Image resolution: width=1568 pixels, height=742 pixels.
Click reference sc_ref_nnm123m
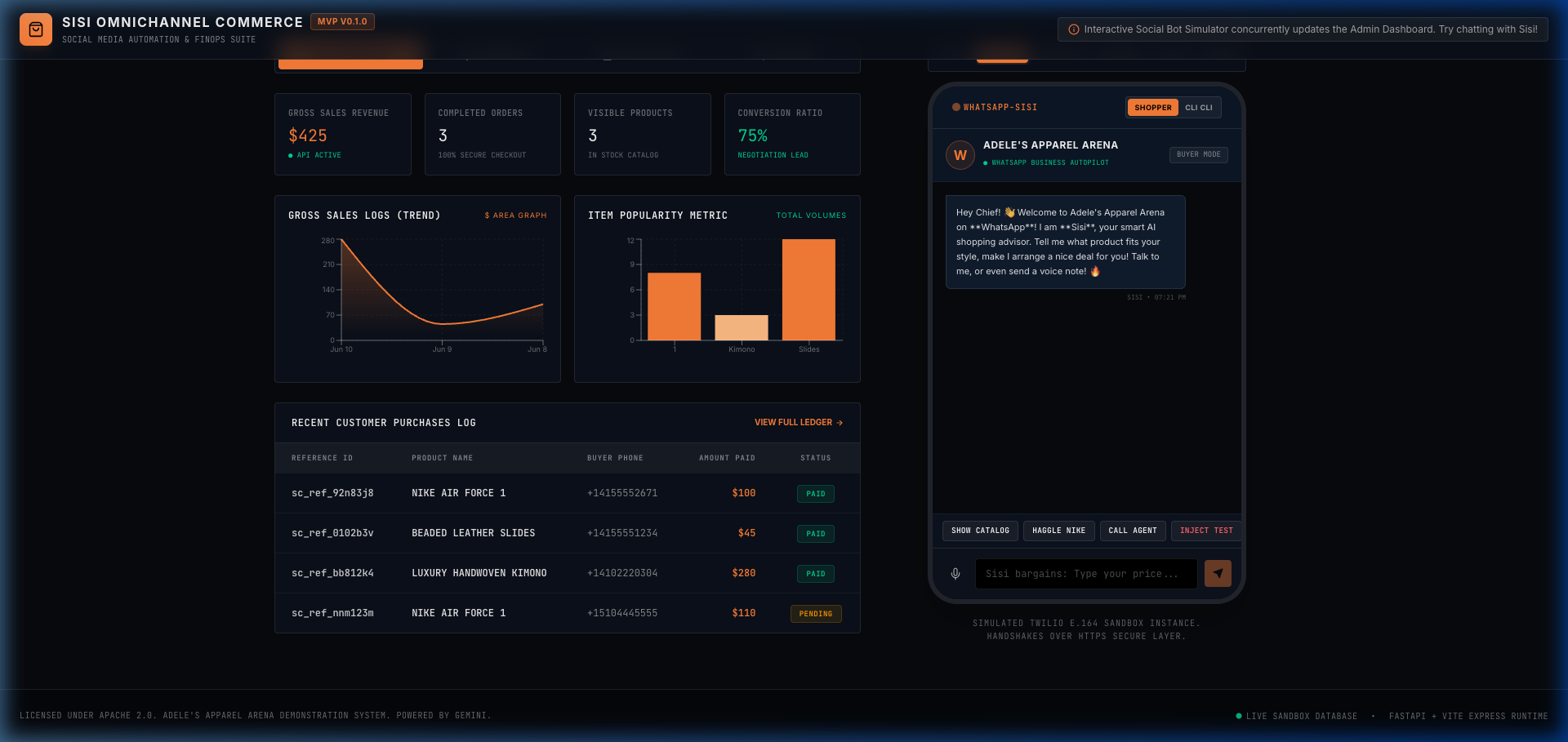(332, 613)
